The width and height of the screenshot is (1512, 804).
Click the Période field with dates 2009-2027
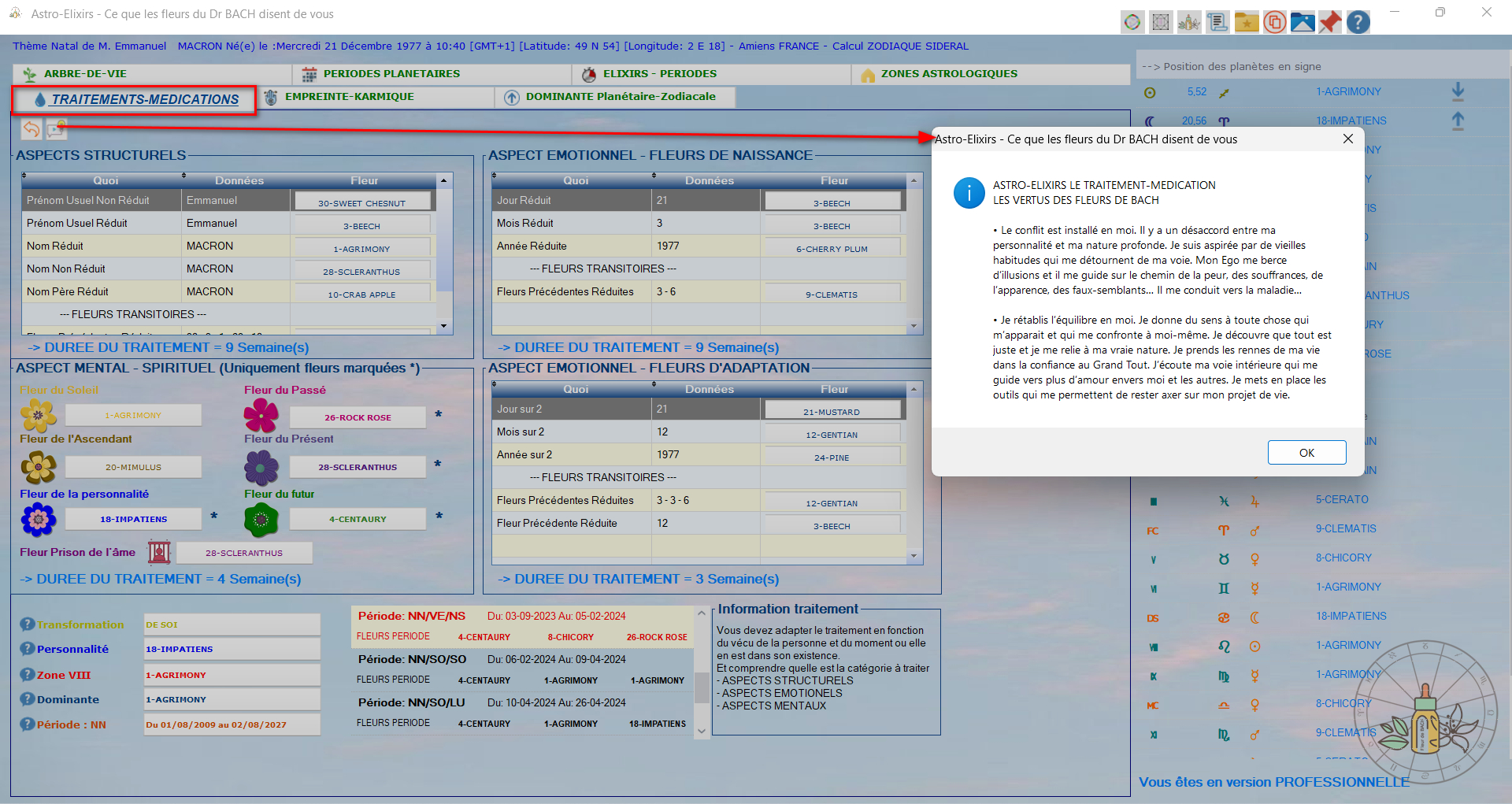pos(232,724)
